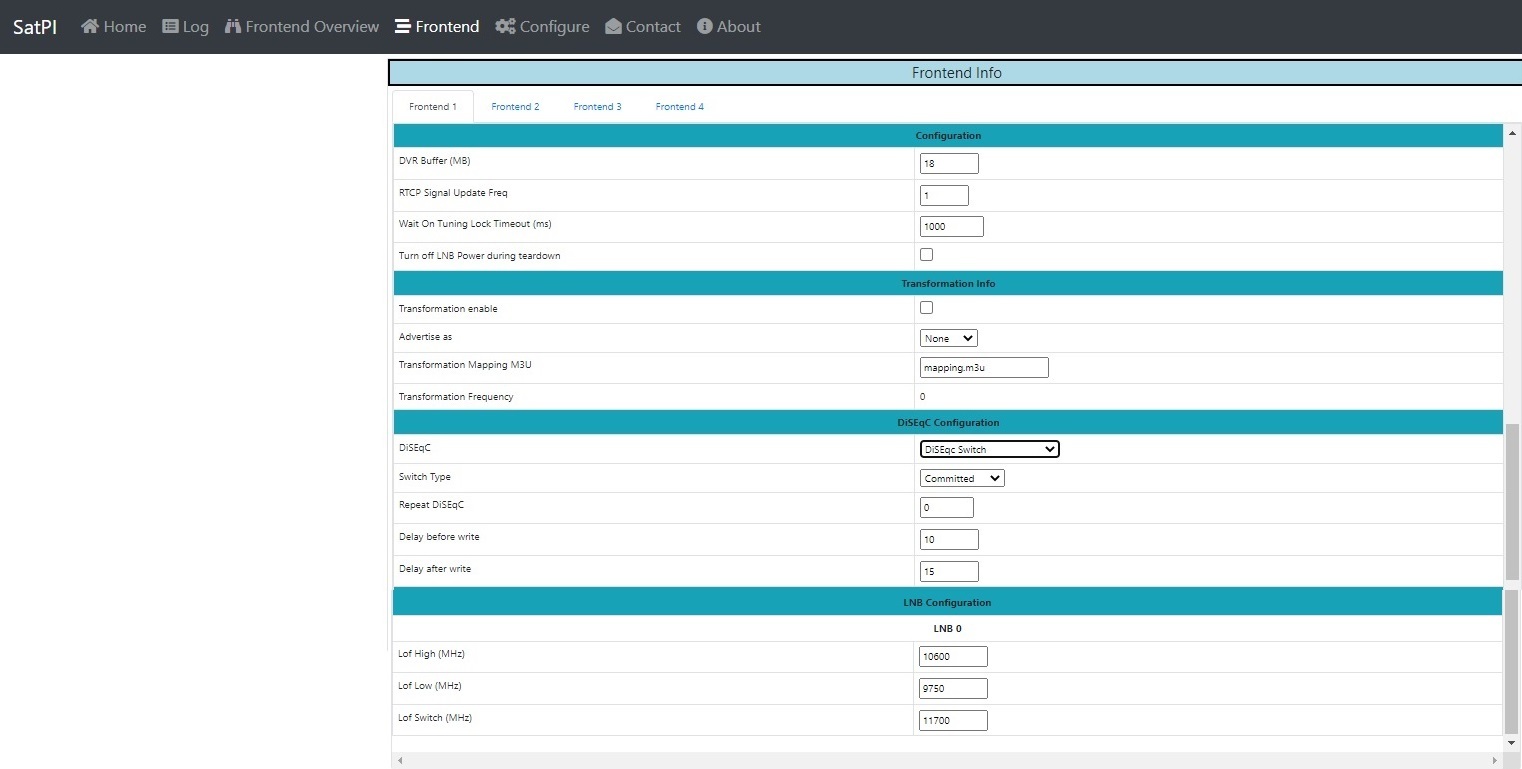This screenshot has width=1522, height=769.
Task: Click the Delay after write field
Action: pyautogui.click(x=949, y=571)
